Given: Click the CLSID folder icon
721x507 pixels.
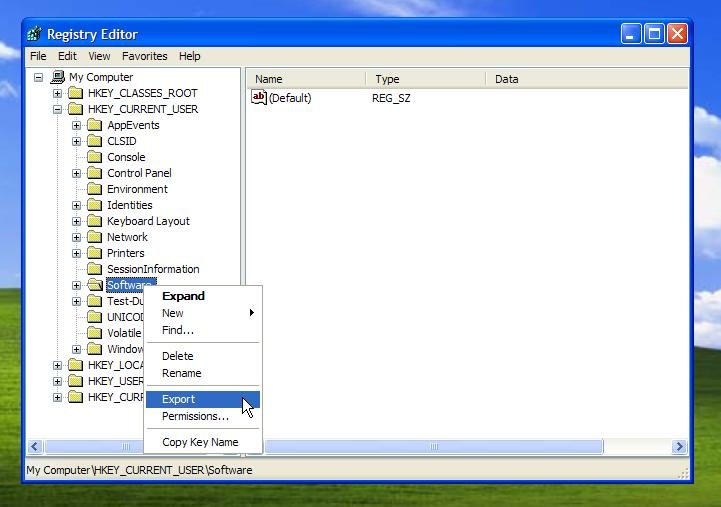Looking at the screenshot, I should (94, 141).
